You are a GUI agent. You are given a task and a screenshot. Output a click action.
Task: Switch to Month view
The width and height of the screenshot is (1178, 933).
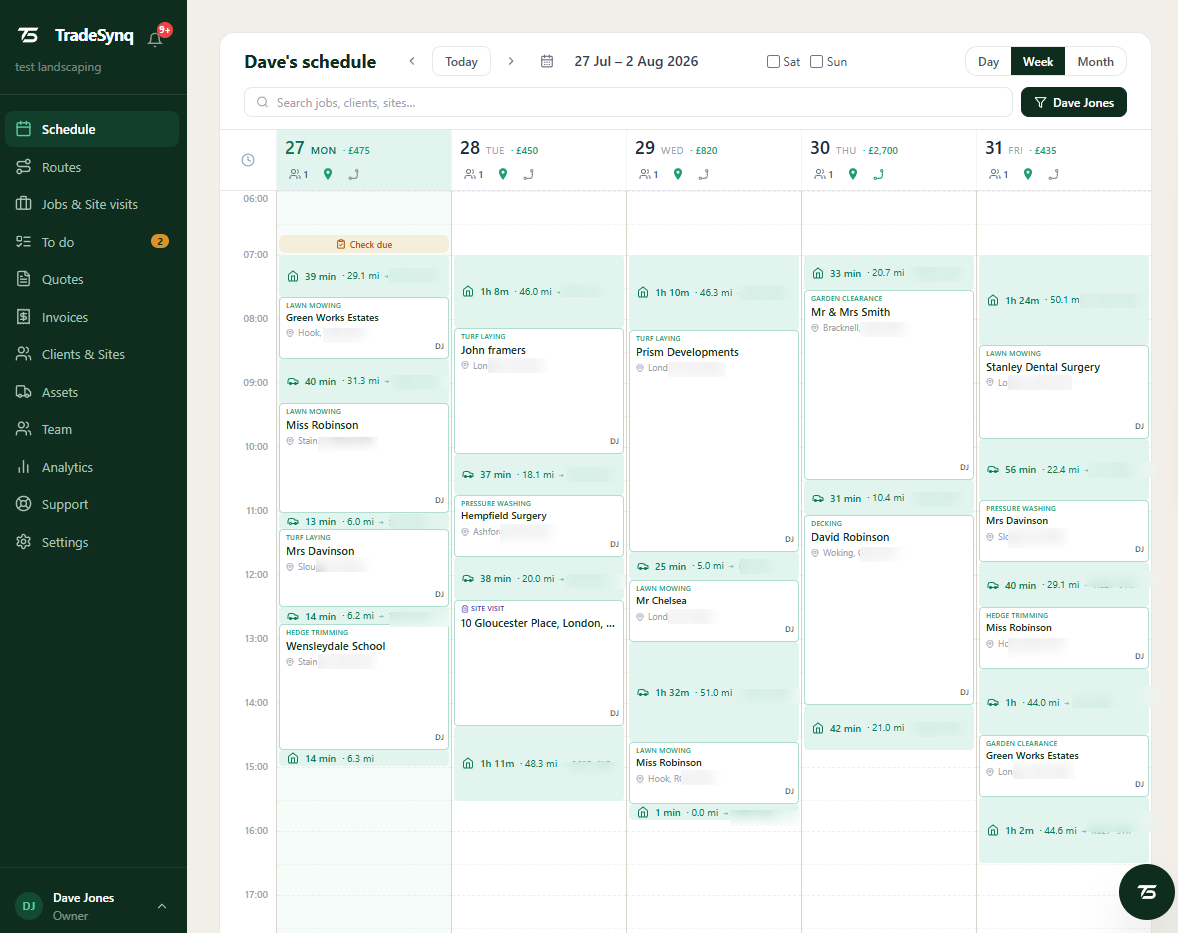click(1095, 62)
